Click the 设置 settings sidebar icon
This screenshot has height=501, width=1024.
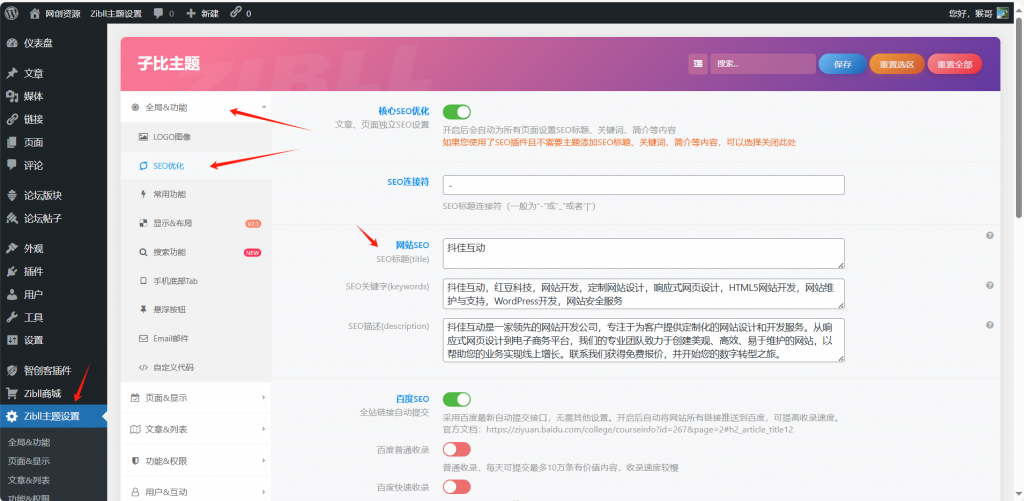click(12, 340)
